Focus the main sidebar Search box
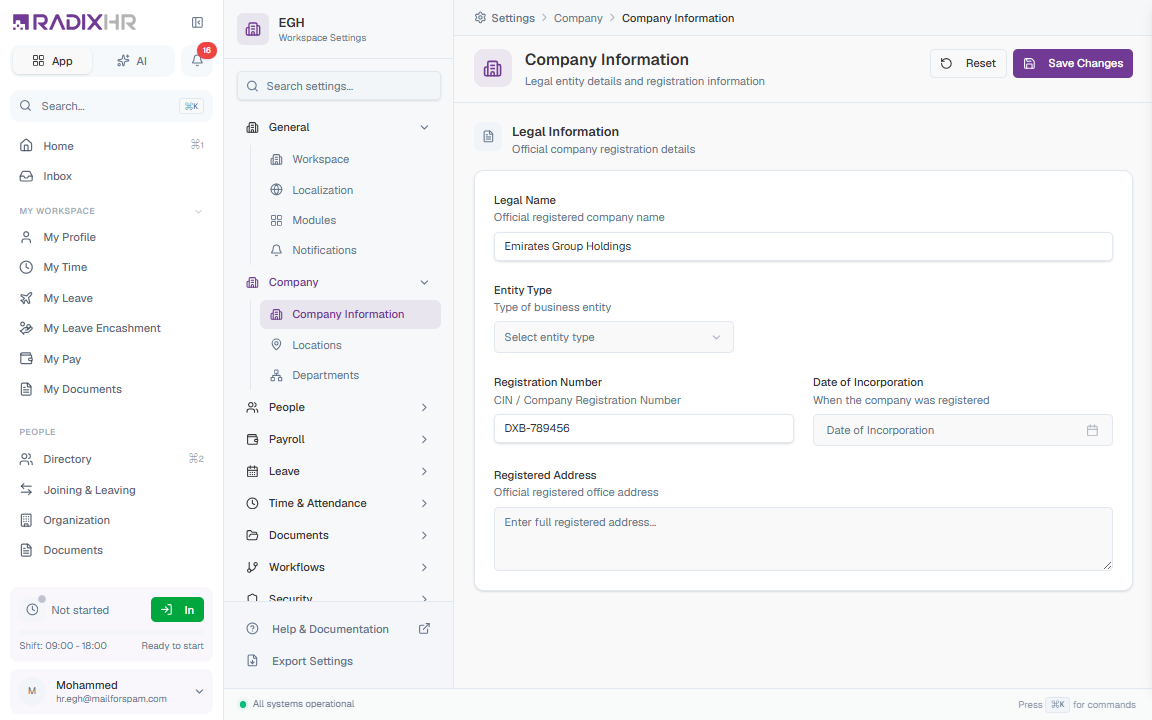1152x720 pixels. click(x=112, y=106)
